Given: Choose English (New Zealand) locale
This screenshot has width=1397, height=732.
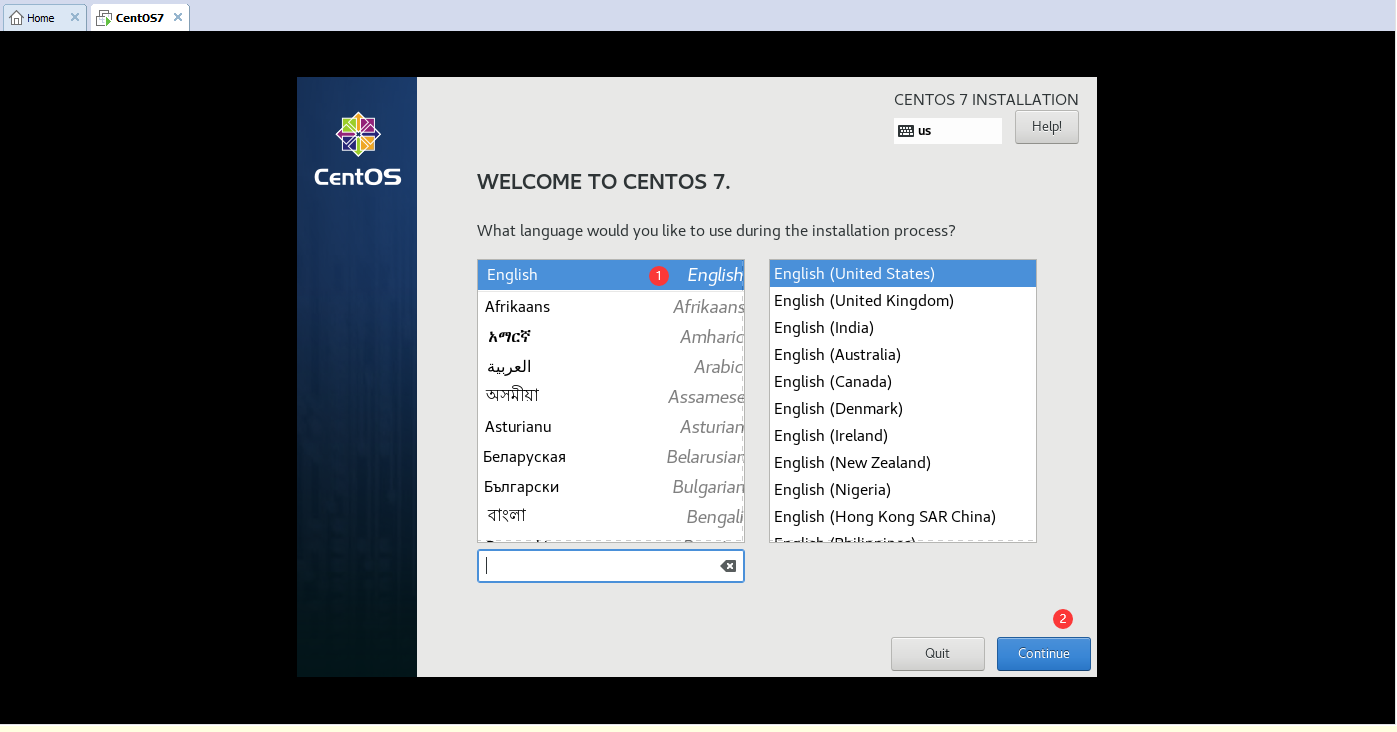Looking at the screenshot, I should 903,463.
